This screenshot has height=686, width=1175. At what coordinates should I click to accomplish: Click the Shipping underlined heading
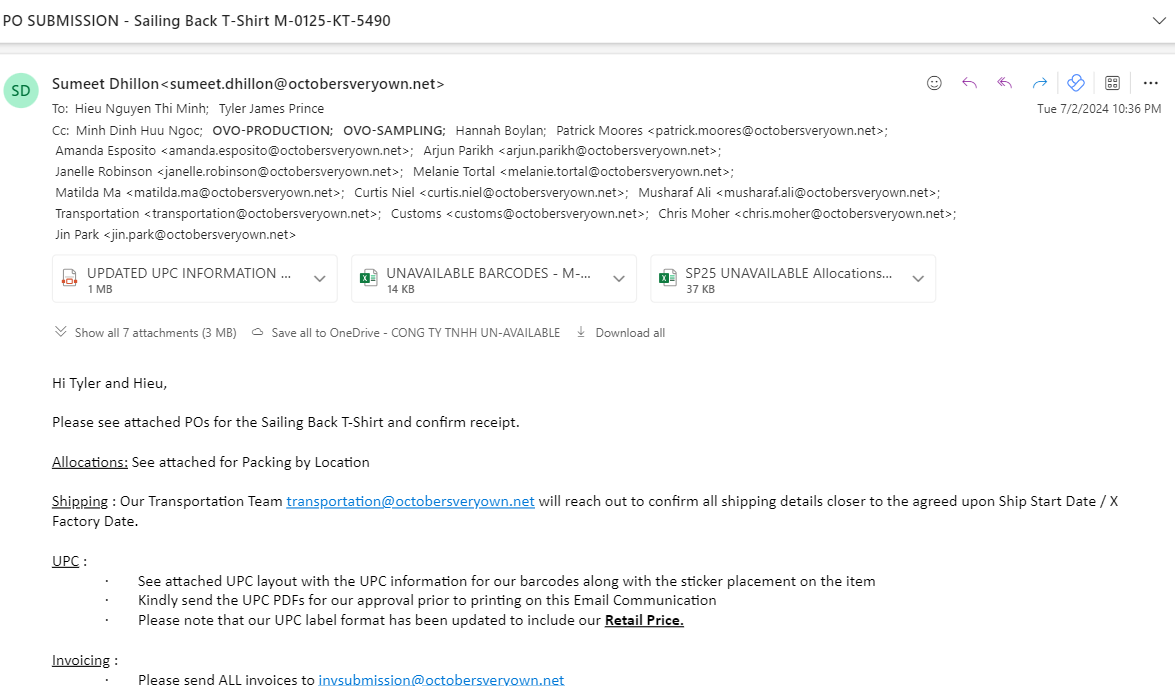click(x=79, y=501)
